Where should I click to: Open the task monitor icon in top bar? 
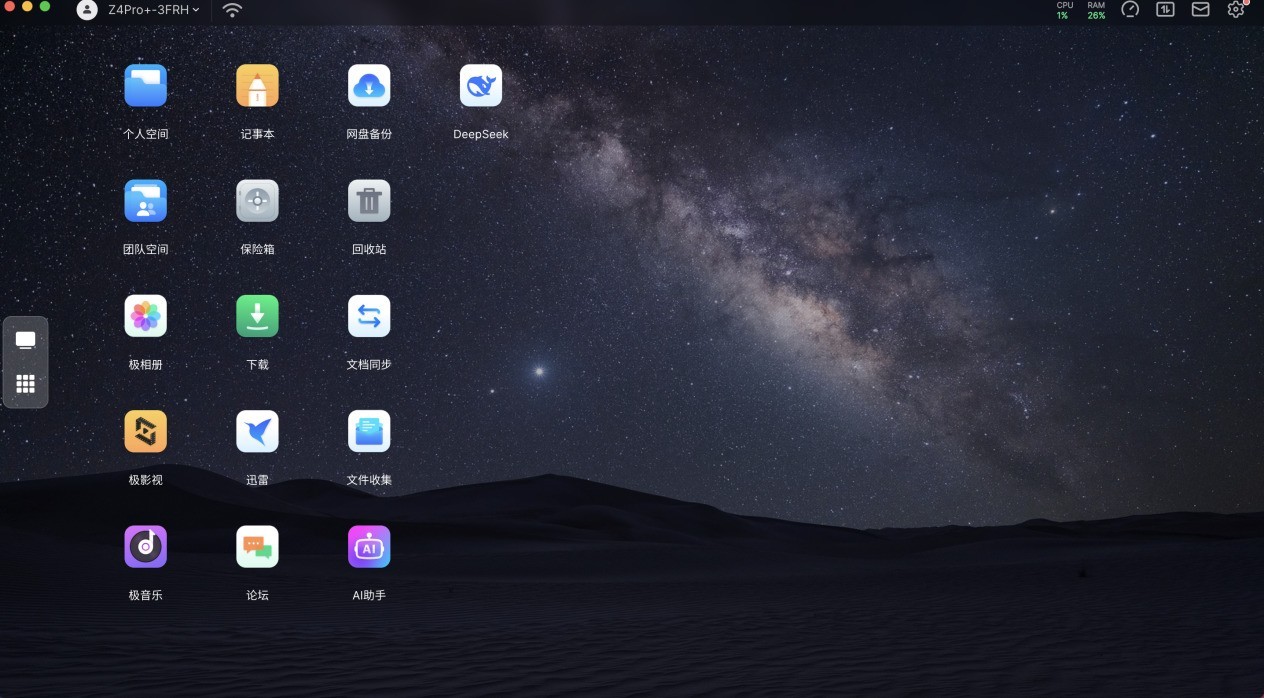(1165, 9)
